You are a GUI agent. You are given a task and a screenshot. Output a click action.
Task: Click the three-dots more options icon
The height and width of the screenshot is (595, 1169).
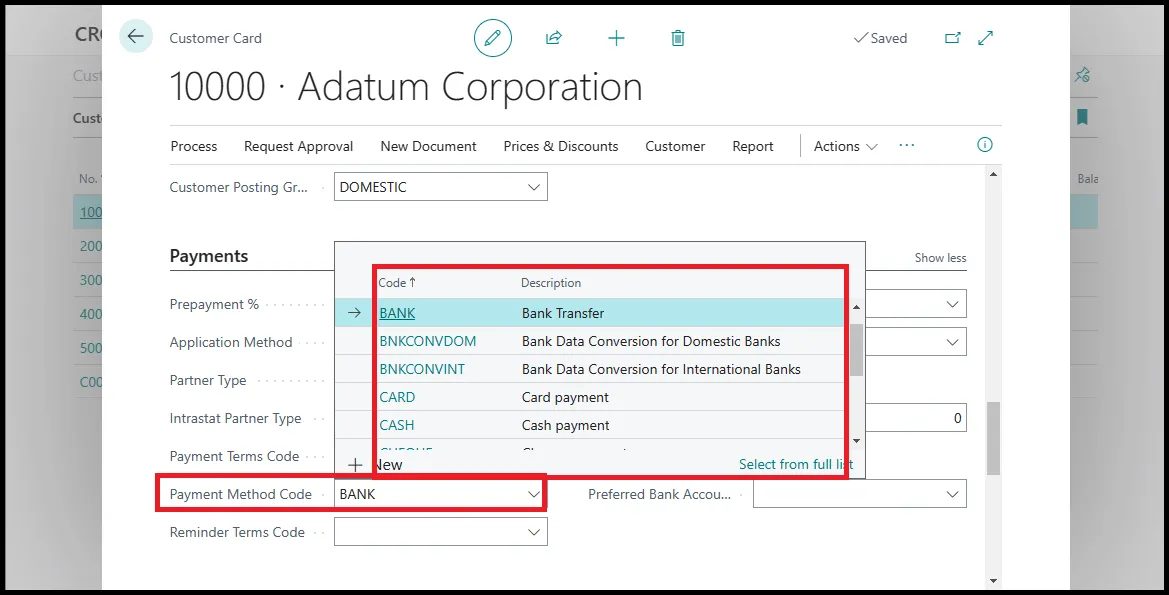907,145
